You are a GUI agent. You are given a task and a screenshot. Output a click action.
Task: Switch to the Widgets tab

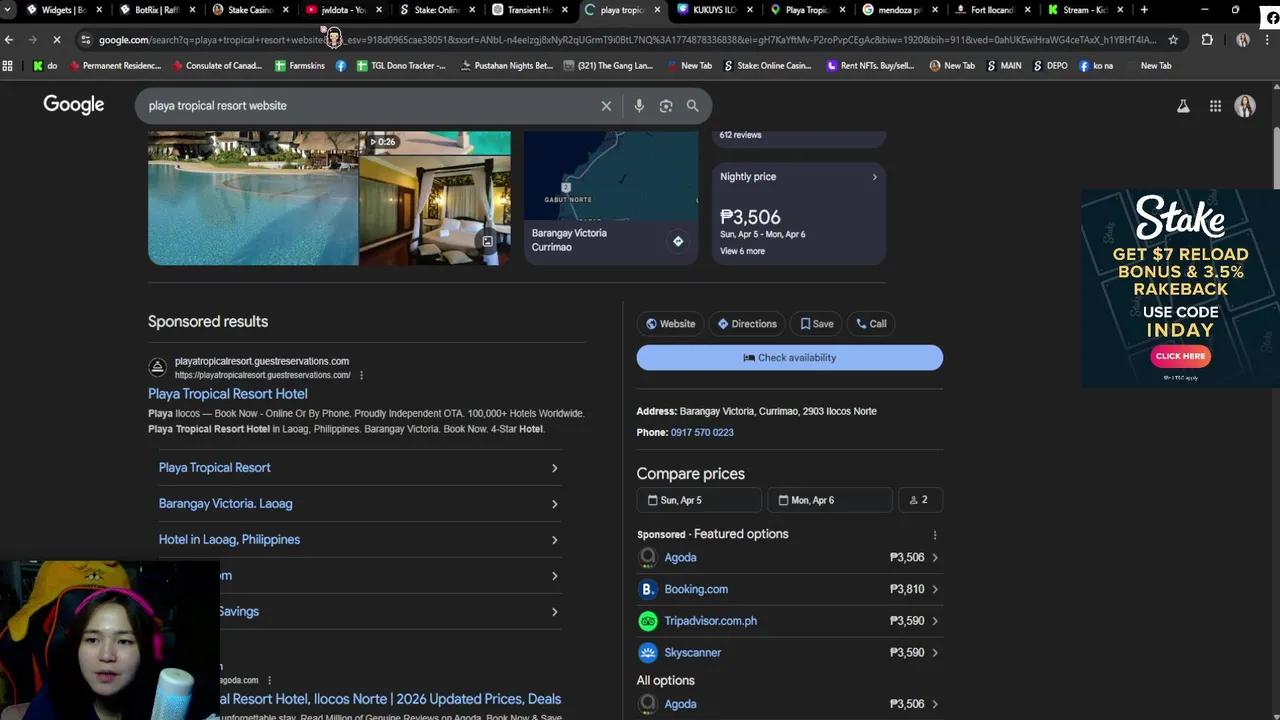coord(64,10)
